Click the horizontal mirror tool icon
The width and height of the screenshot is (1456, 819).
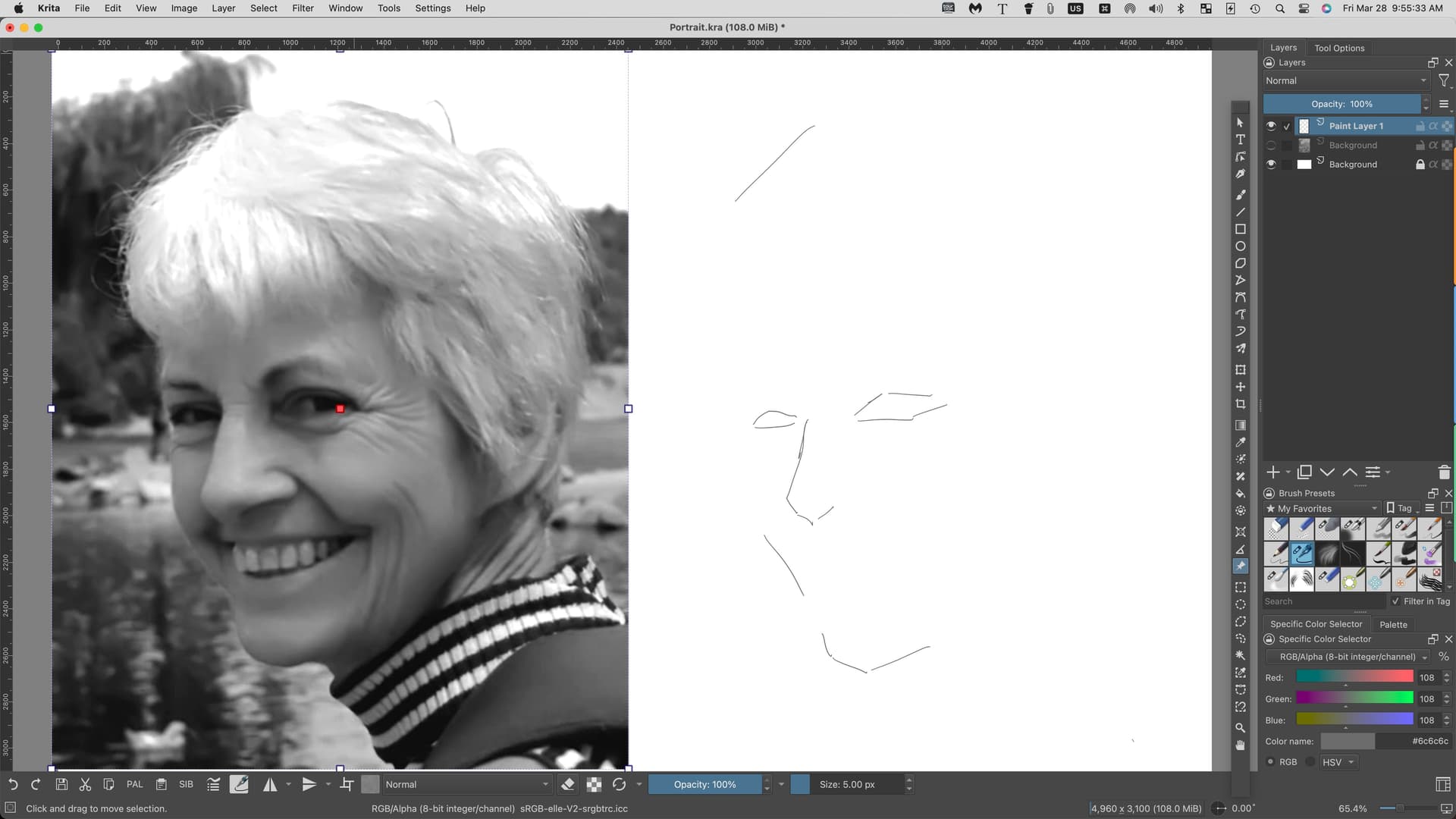coord(270,785)
